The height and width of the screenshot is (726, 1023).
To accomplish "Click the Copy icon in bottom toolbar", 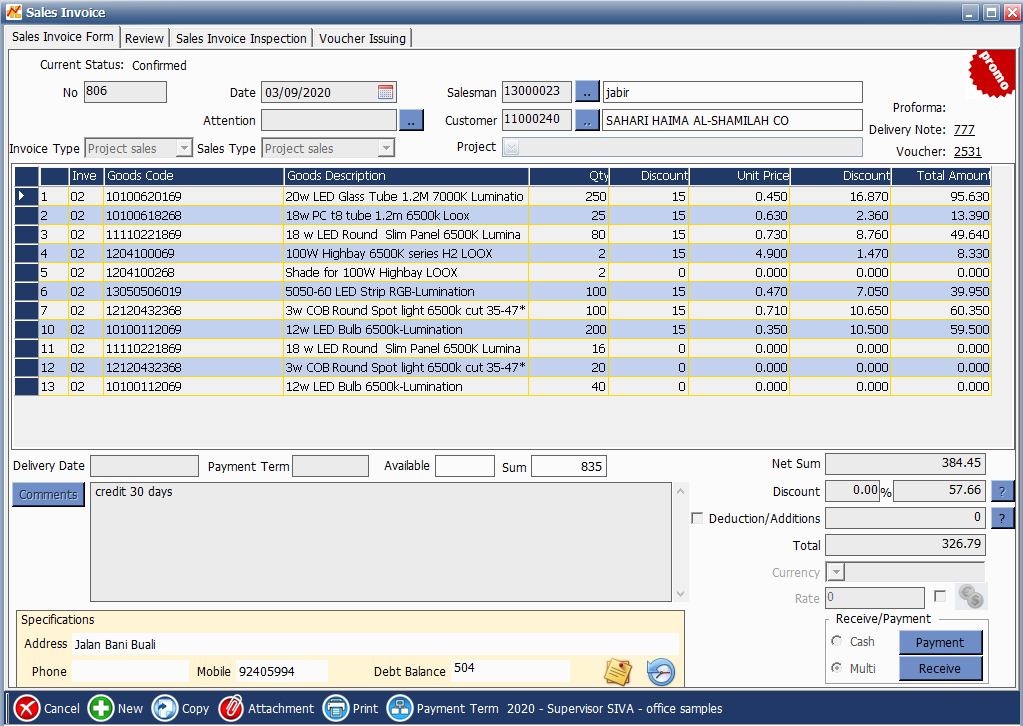I will (x=165, y=708).
